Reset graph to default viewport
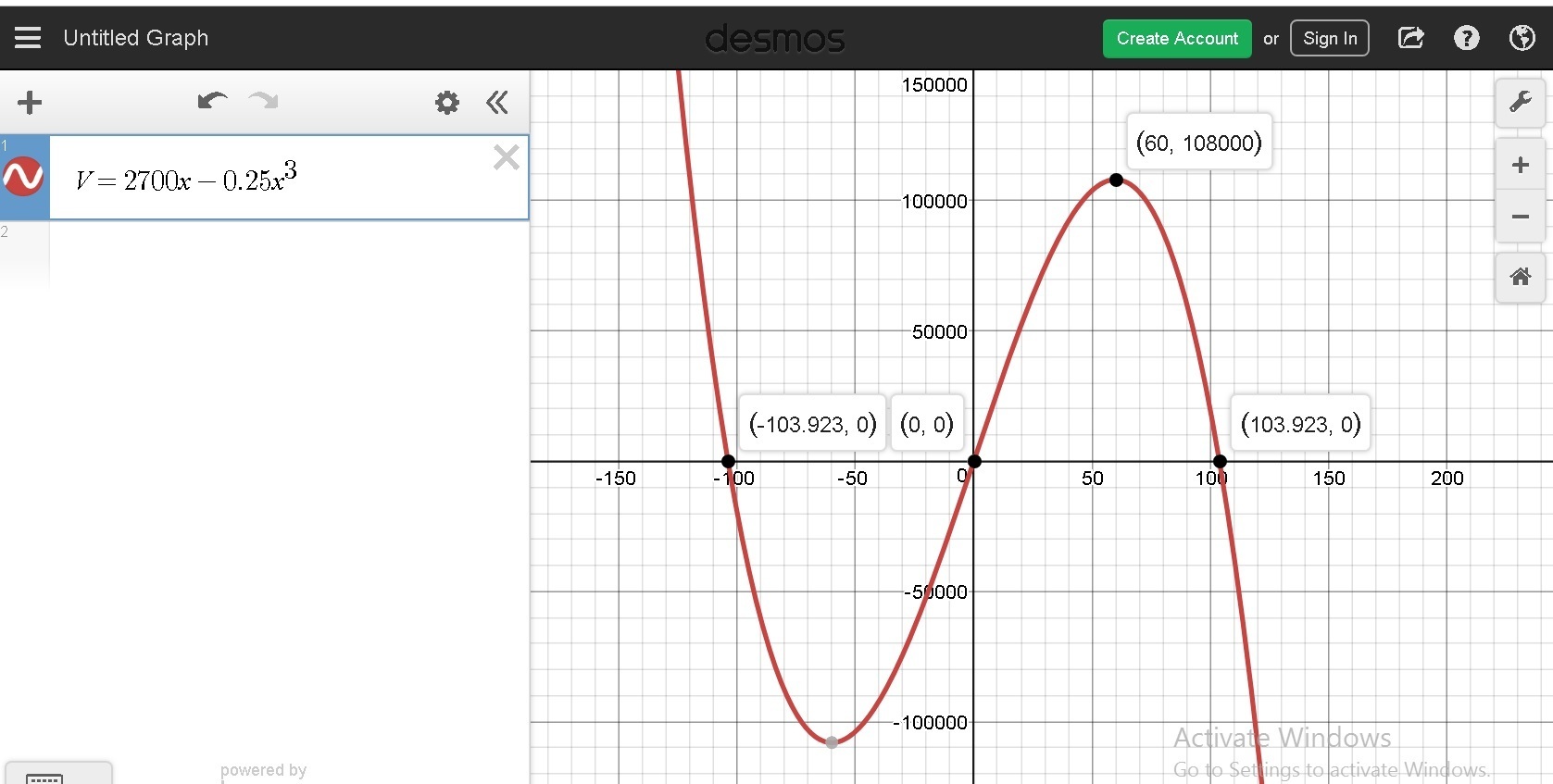The image size is (1553, 784). click(x=1521, y=277)
